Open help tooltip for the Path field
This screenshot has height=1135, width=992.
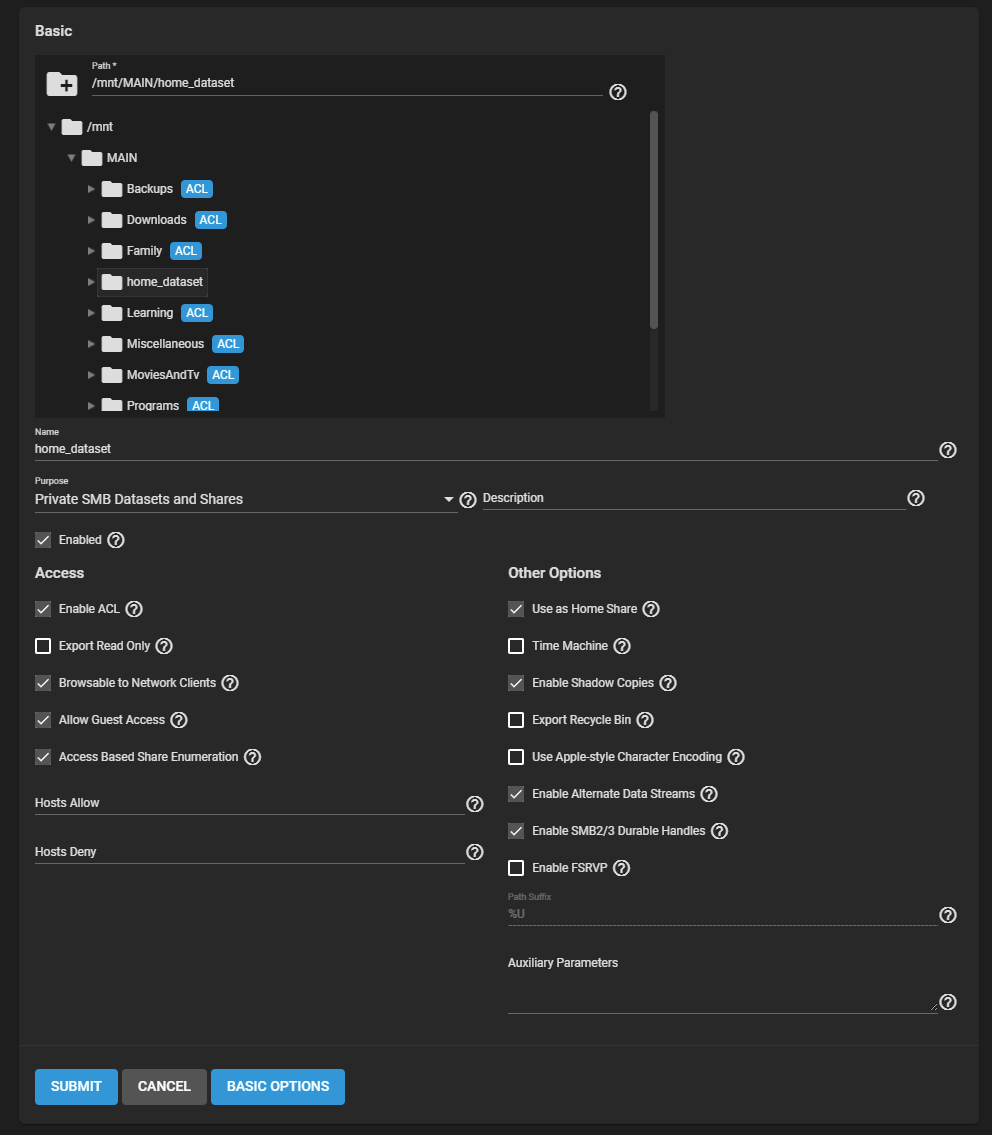point(618,92)
